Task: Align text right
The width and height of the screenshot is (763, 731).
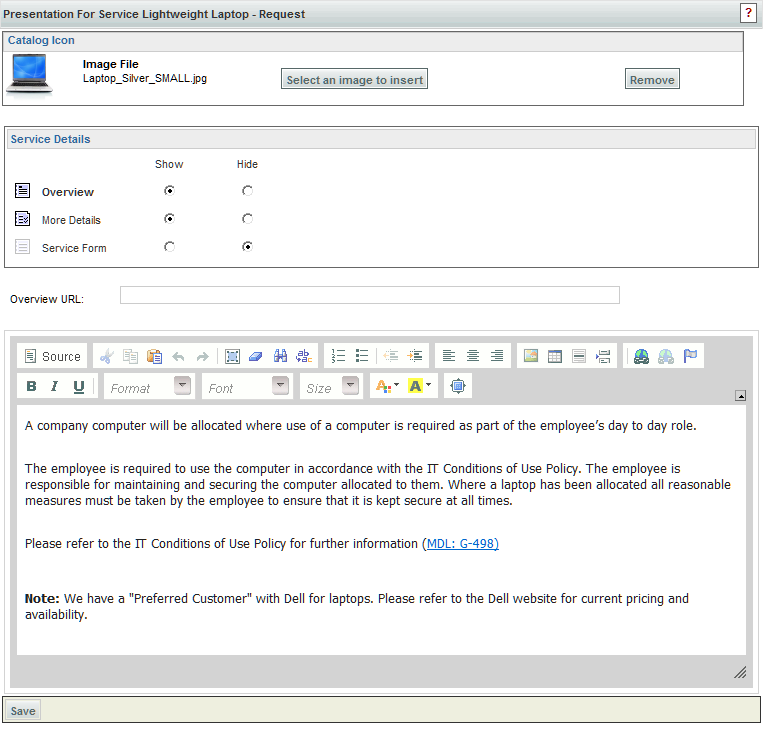Action: (x=497, y=356)
